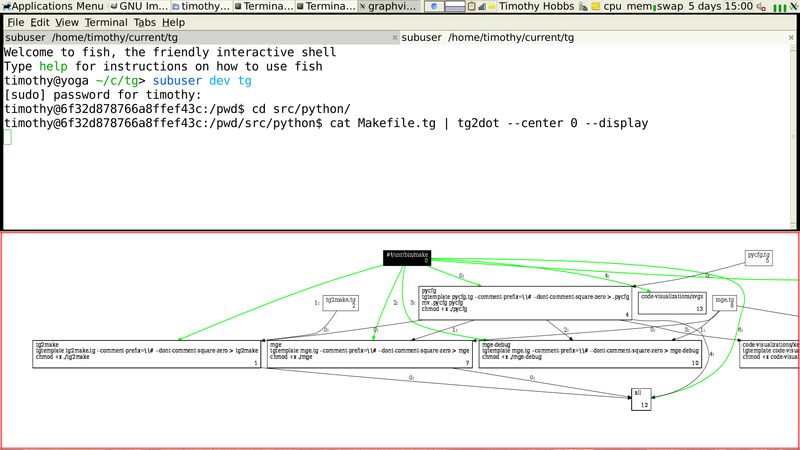The height and width of the screenshot is (450, 800).
Task: Close the second light terminal tab
Action: coord(791,37)
